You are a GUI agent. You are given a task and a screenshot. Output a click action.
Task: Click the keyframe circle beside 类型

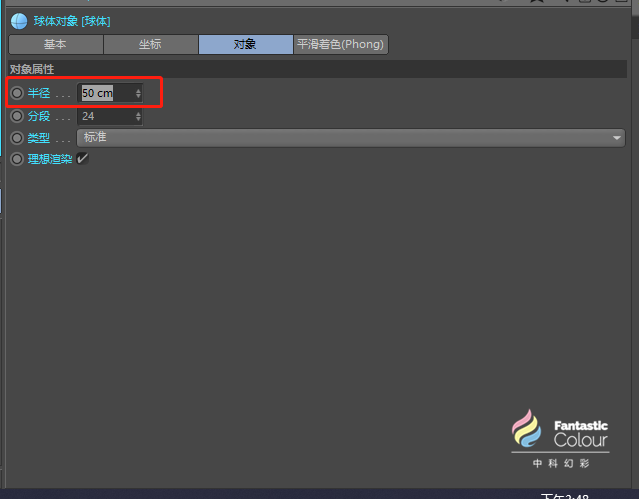[x=17, y=138]
